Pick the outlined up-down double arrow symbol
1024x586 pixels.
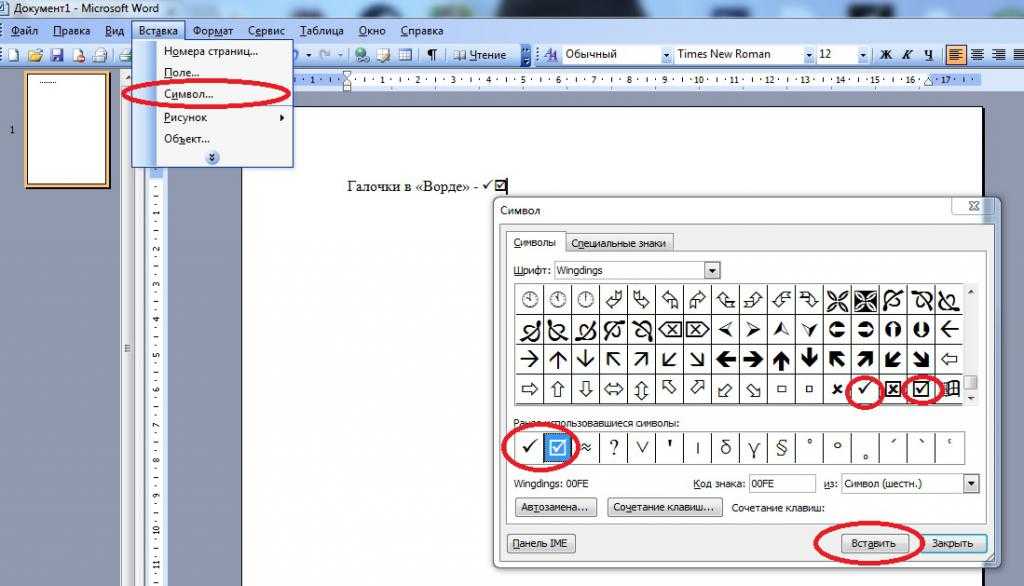(x=641, y=389)
